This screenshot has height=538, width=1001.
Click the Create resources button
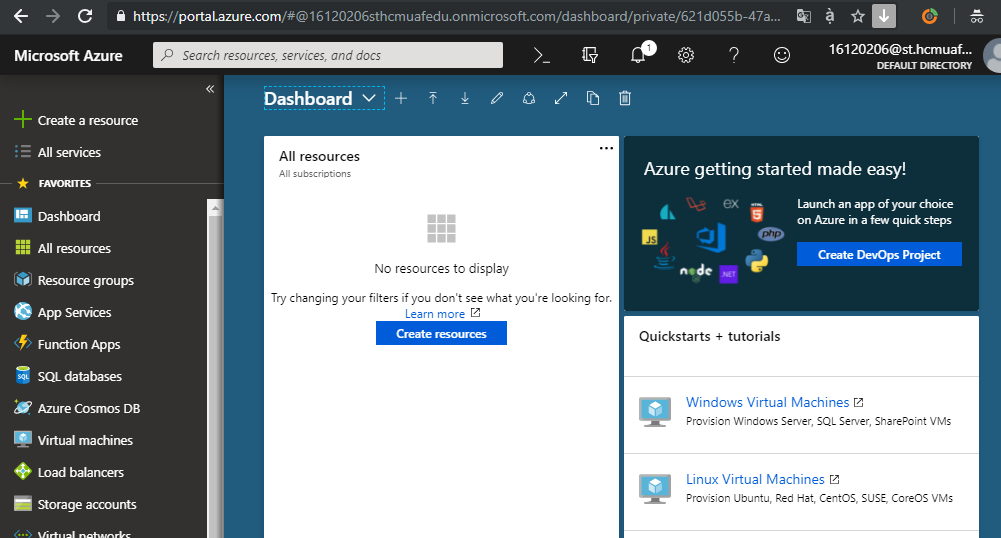(x=441, y=333)
